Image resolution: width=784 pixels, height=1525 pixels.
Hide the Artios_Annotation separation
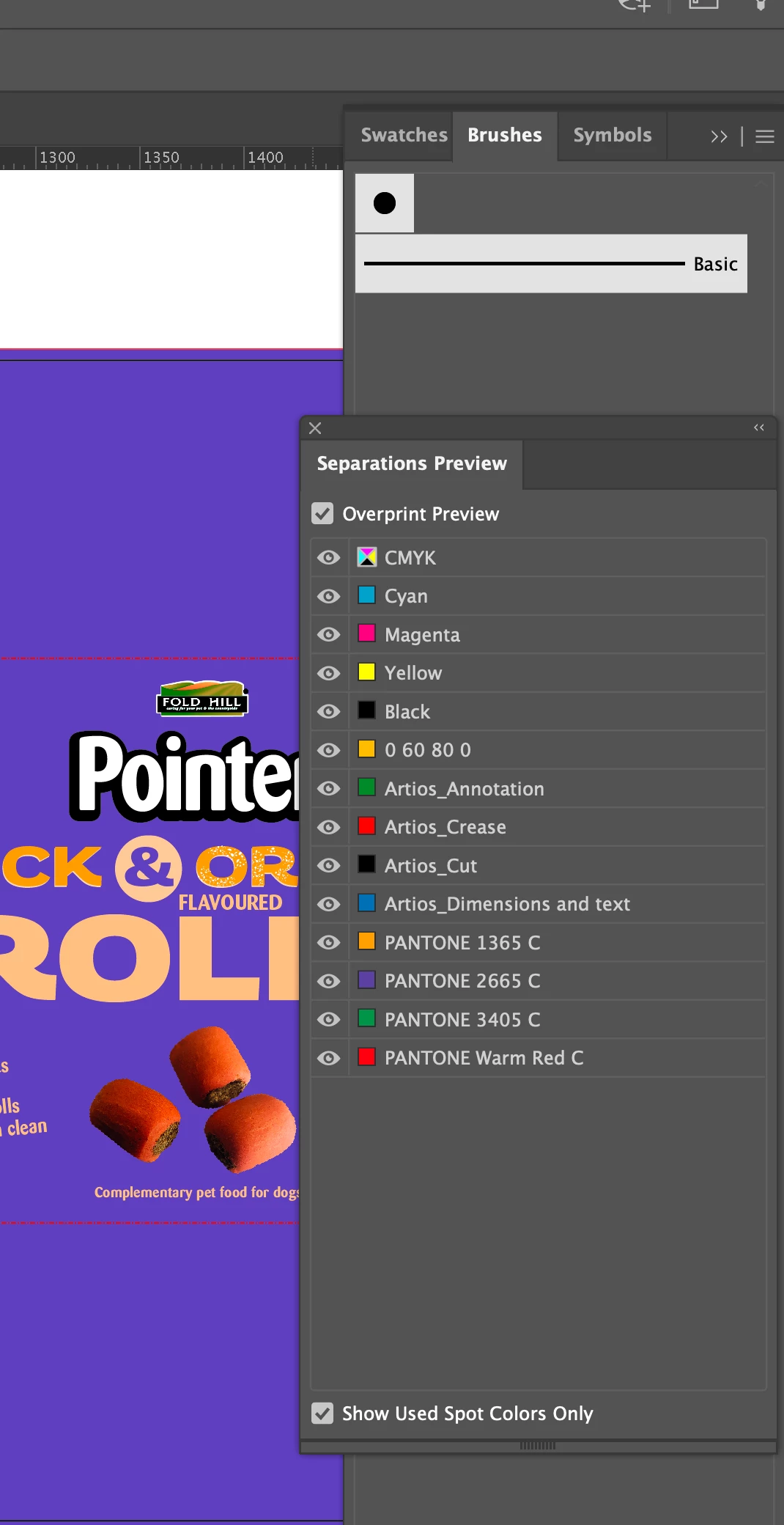point(329,789)
